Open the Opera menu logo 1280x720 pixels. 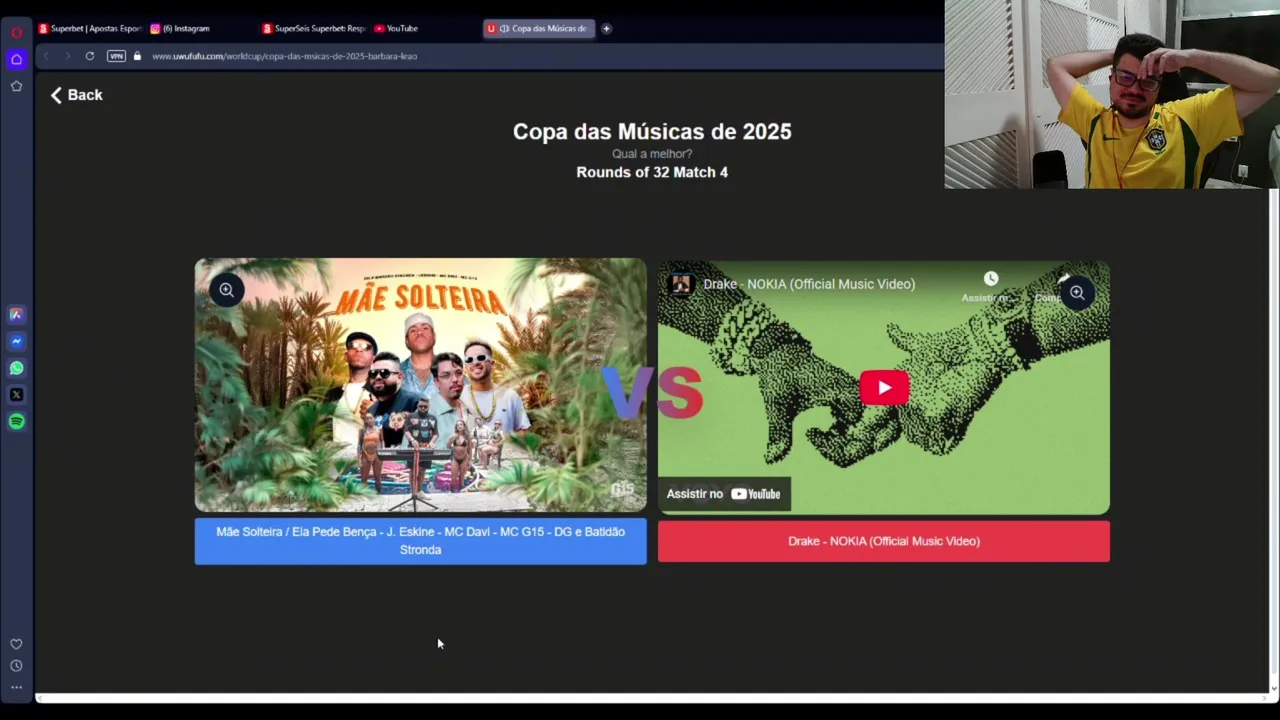coord(16,32)
